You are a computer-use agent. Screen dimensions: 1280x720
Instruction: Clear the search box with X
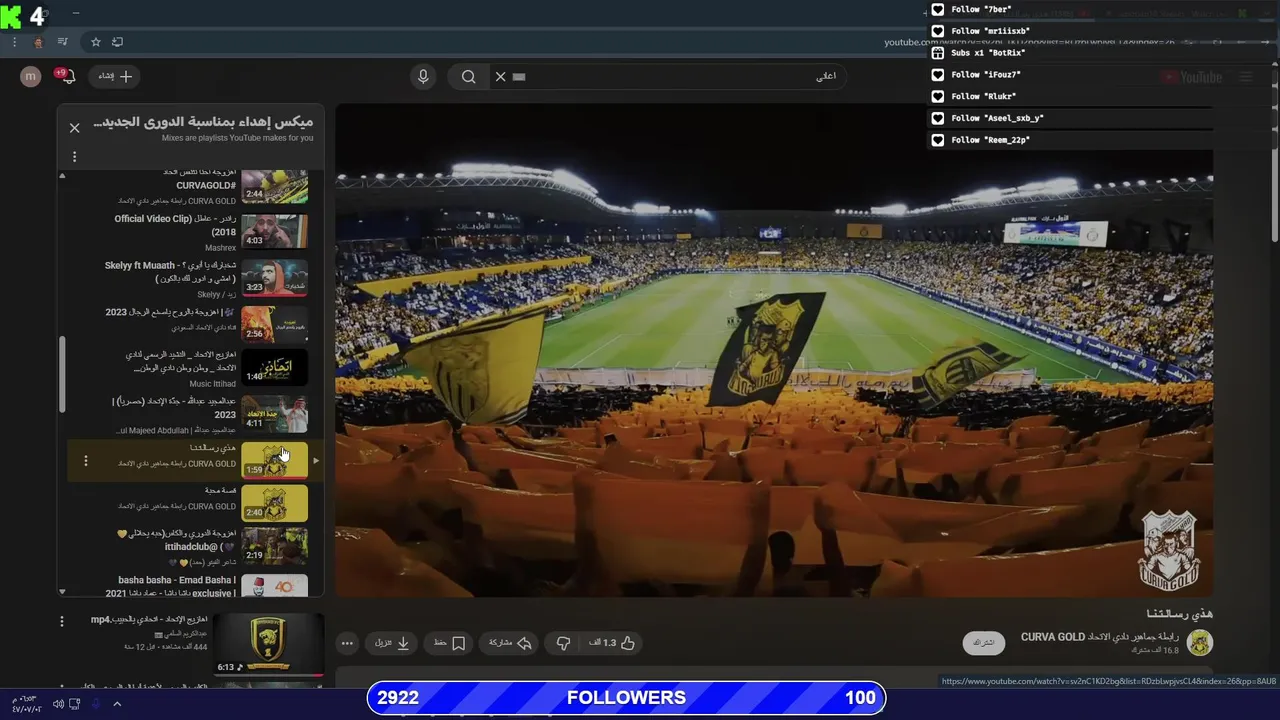point(500,76)
